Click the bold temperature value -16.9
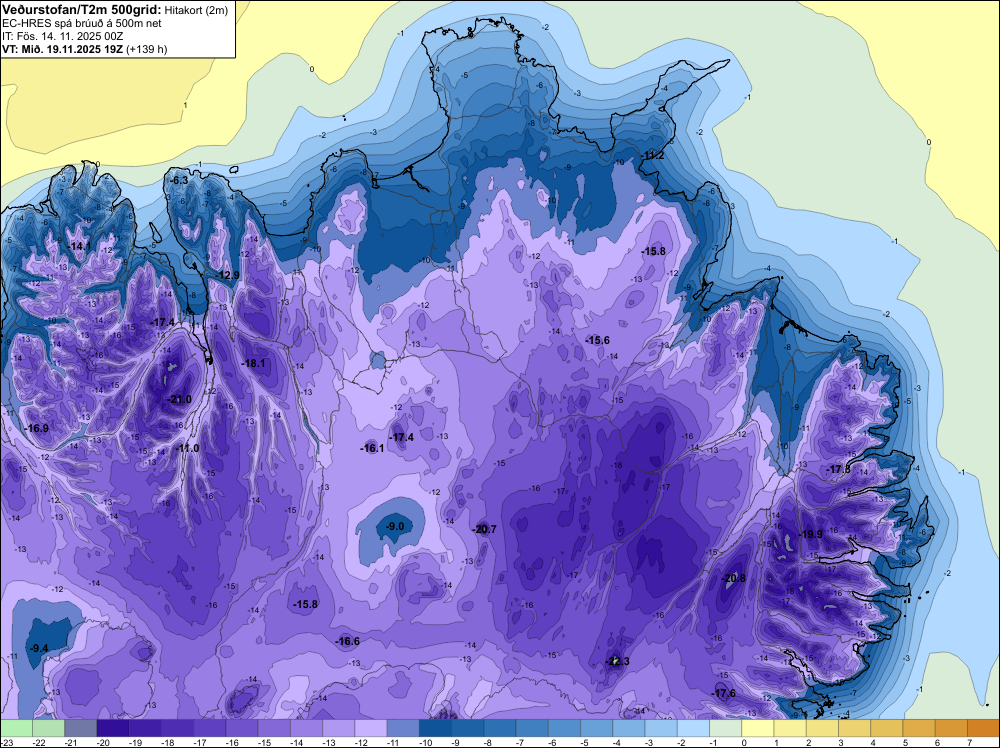The height and width of the screenshot is (748, 1000). [36, 428]
